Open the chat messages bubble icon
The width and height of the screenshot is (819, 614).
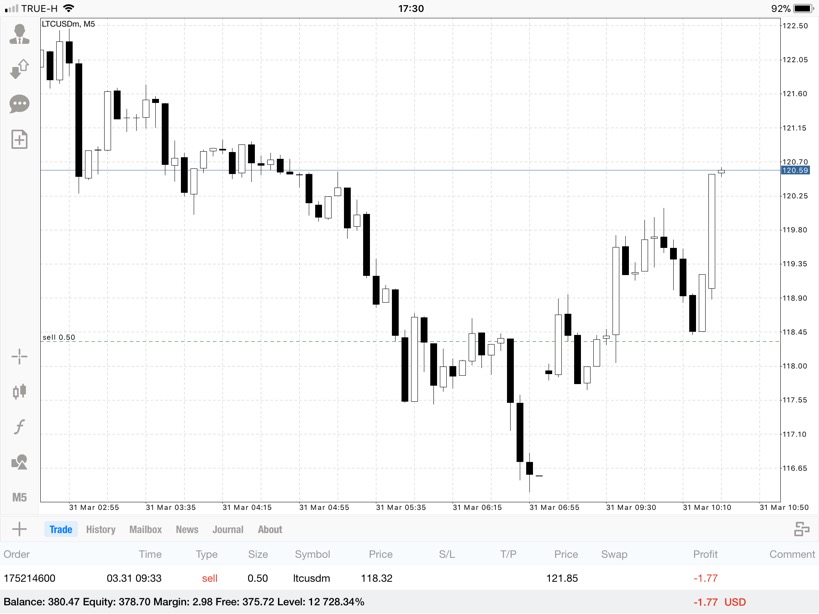click(19, 104)
